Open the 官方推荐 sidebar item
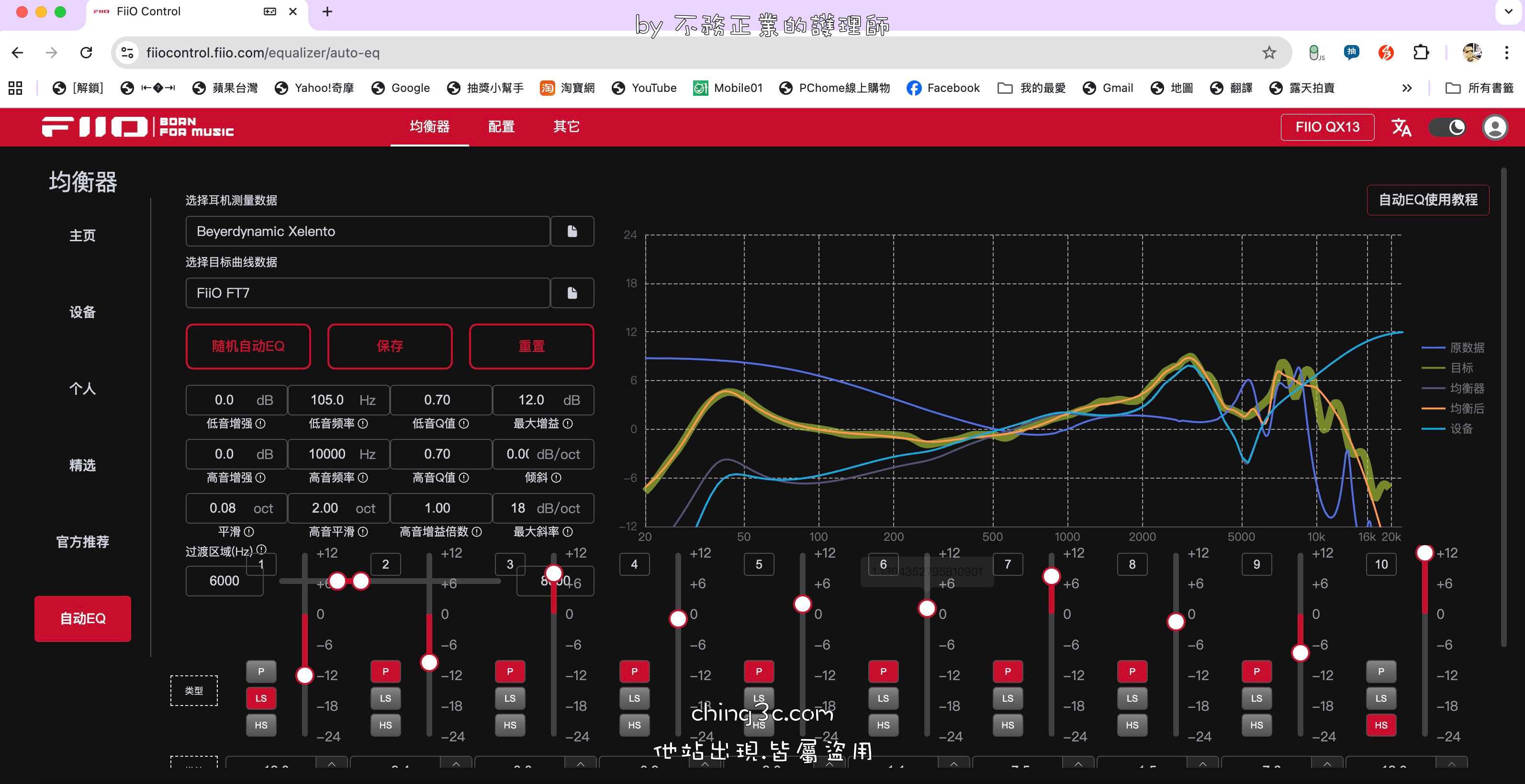Viewport: 1525px width, 784px height. (82, 542)
